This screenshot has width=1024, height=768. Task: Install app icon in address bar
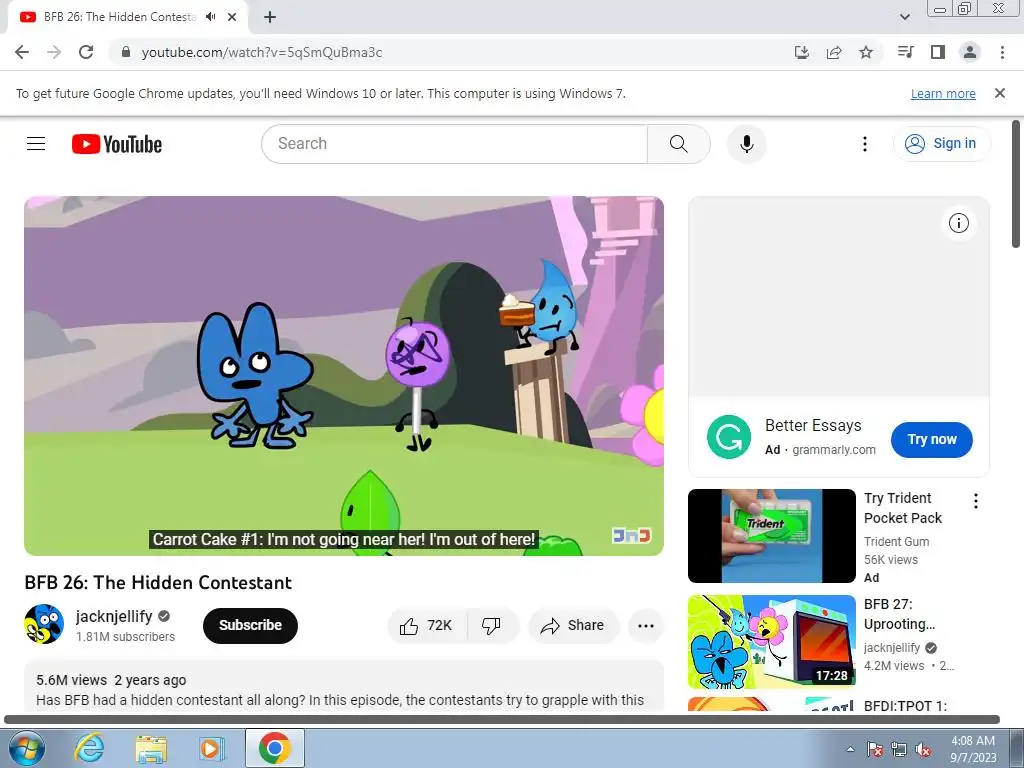802,52
